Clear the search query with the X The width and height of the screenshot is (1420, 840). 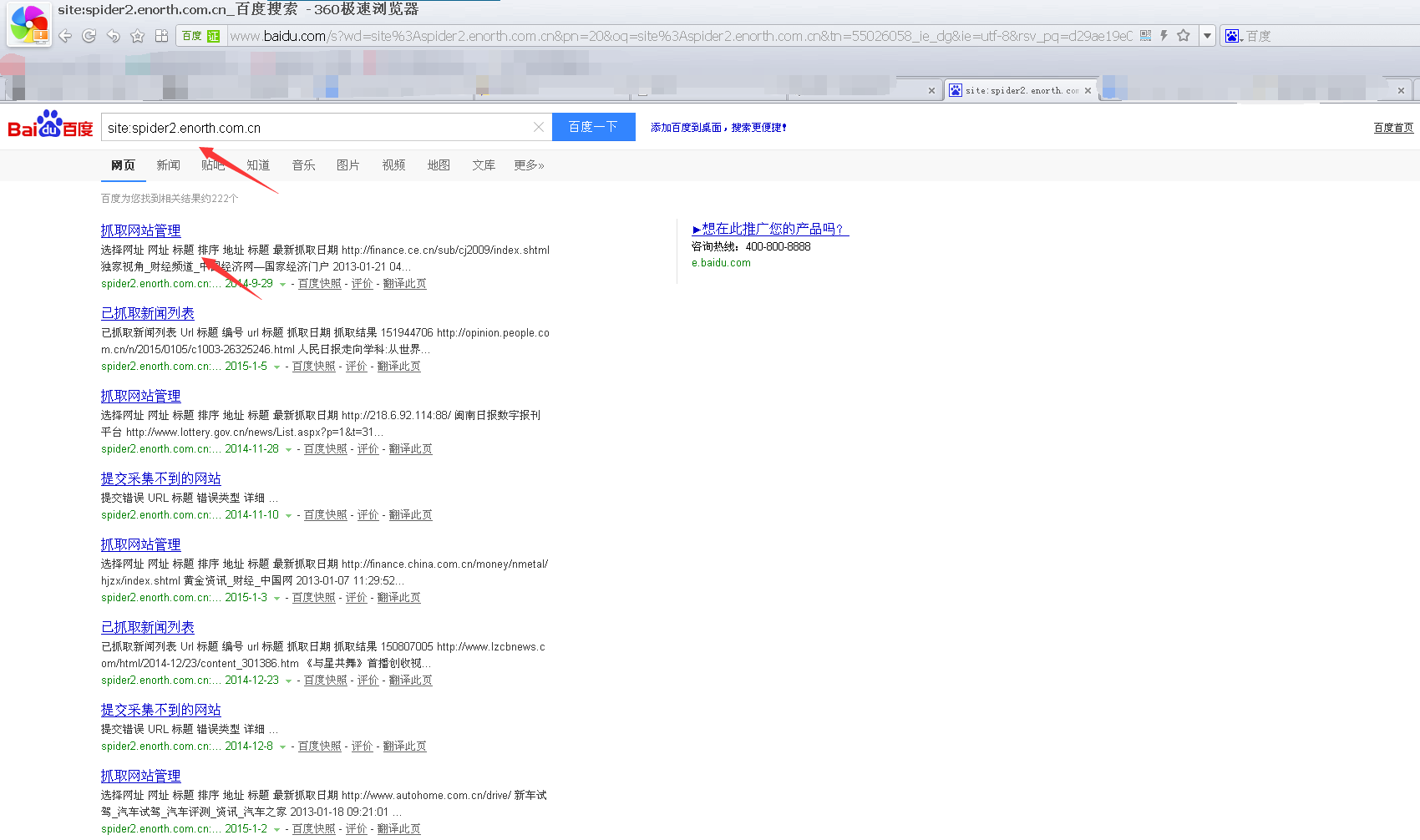pyautogui.click(x=539, y=127)
